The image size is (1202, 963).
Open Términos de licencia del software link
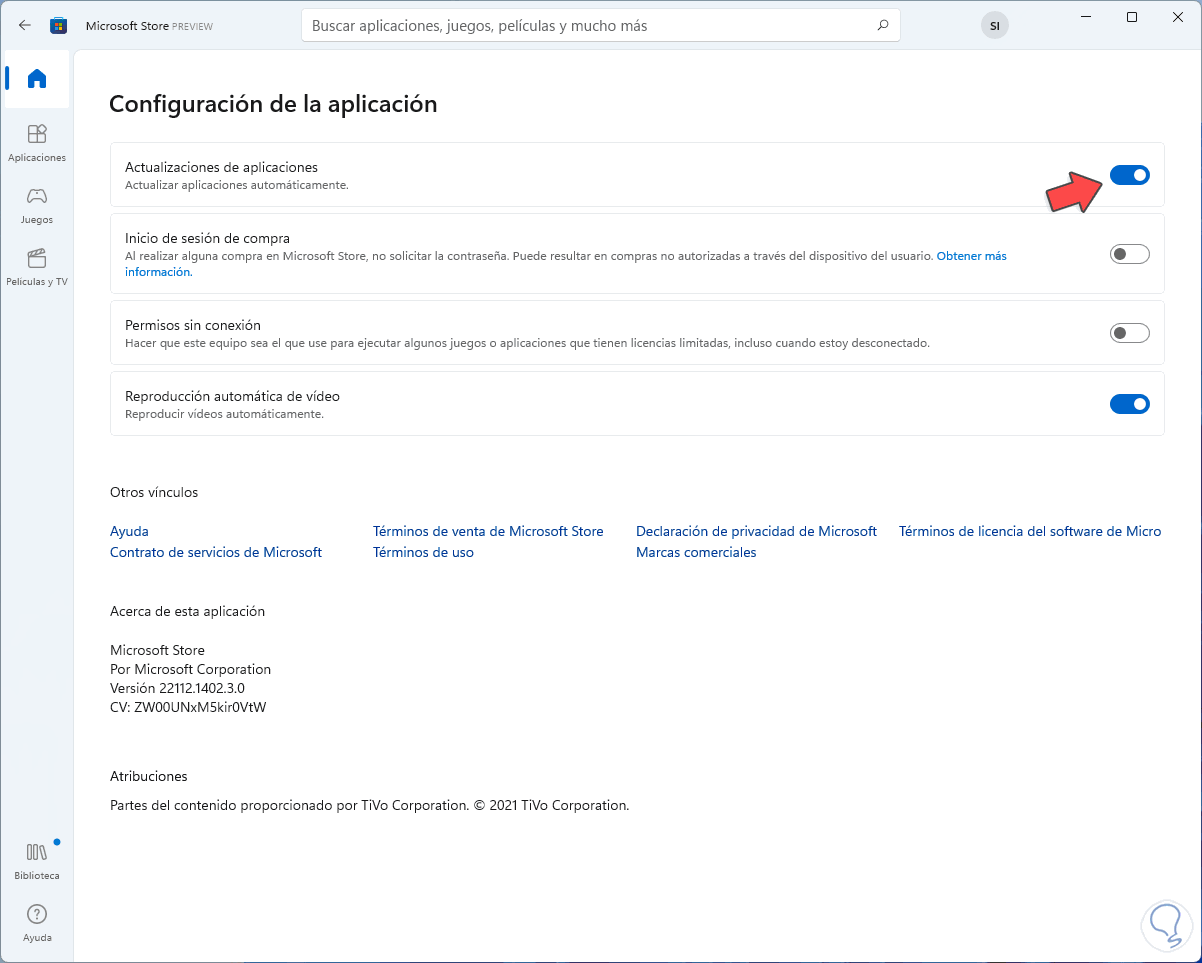point(1030,531)
